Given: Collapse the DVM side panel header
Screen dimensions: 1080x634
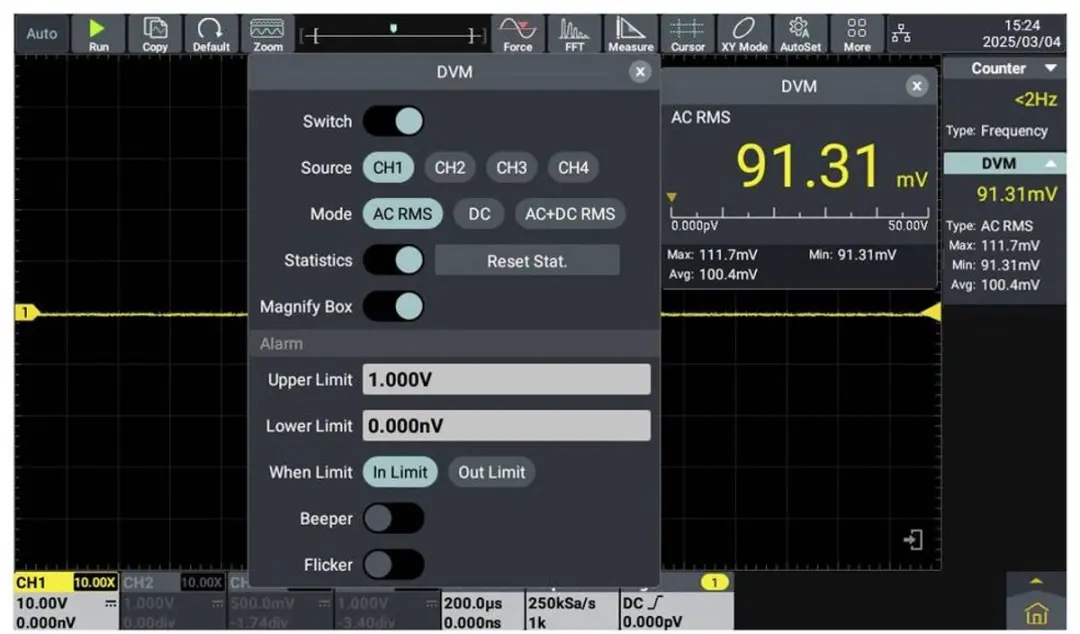Looking at the screenshot, I should point(1004,163).
